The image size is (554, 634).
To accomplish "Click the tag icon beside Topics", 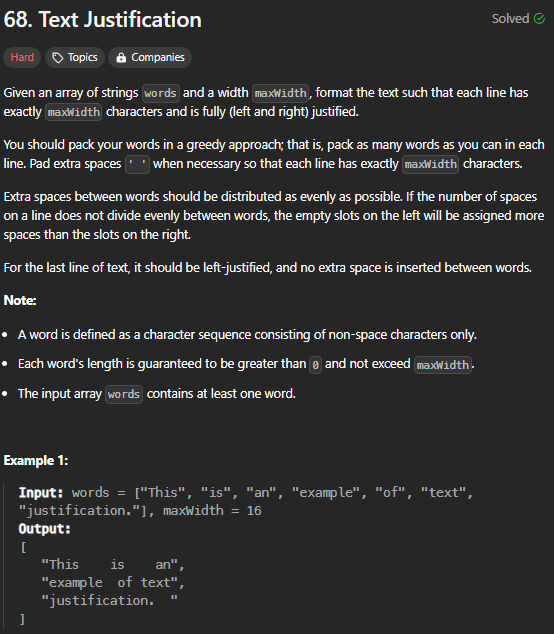I will coord(58,58).
